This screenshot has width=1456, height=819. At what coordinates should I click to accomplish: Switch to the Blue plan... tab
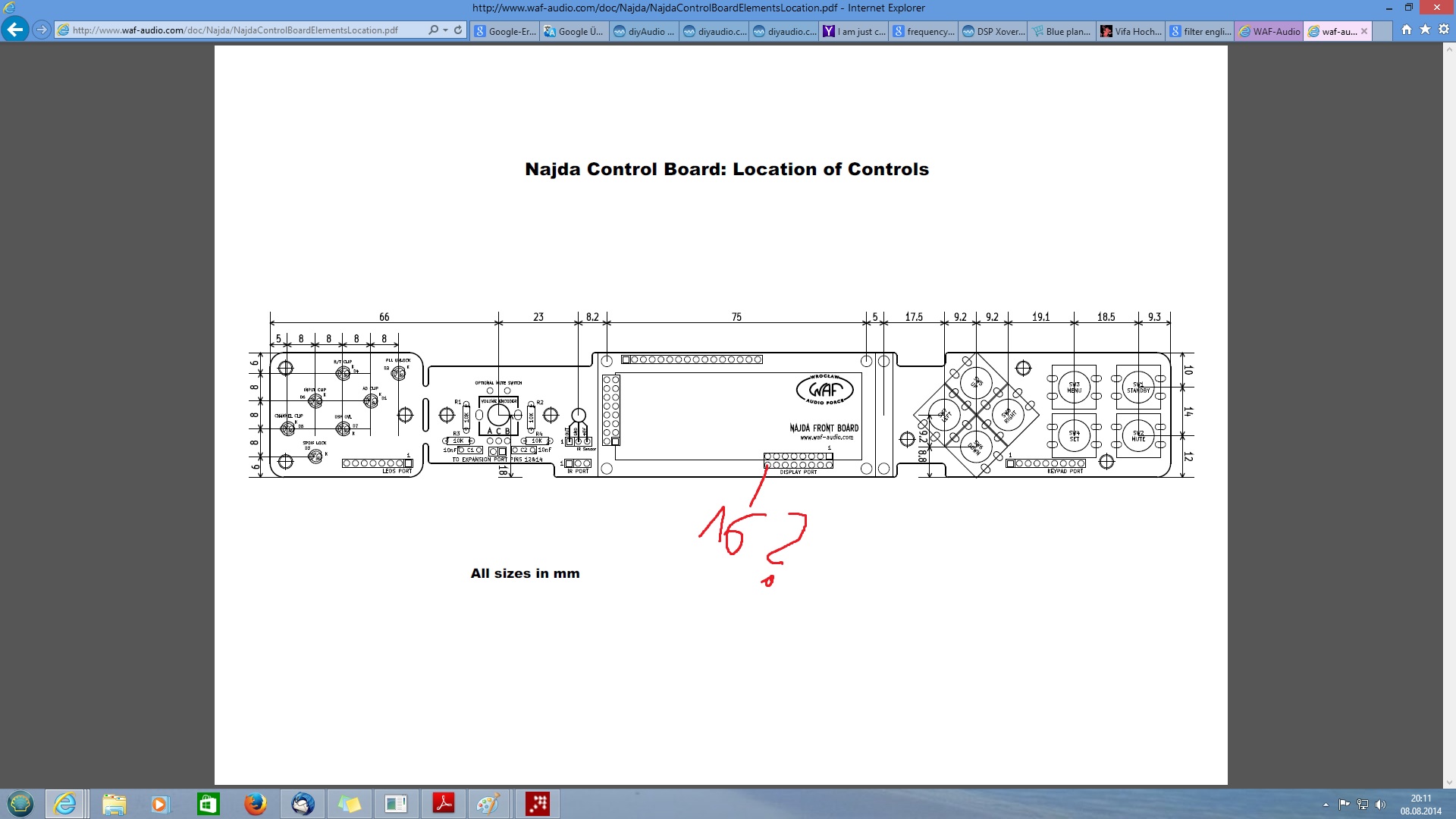[x=1062, y=31]
